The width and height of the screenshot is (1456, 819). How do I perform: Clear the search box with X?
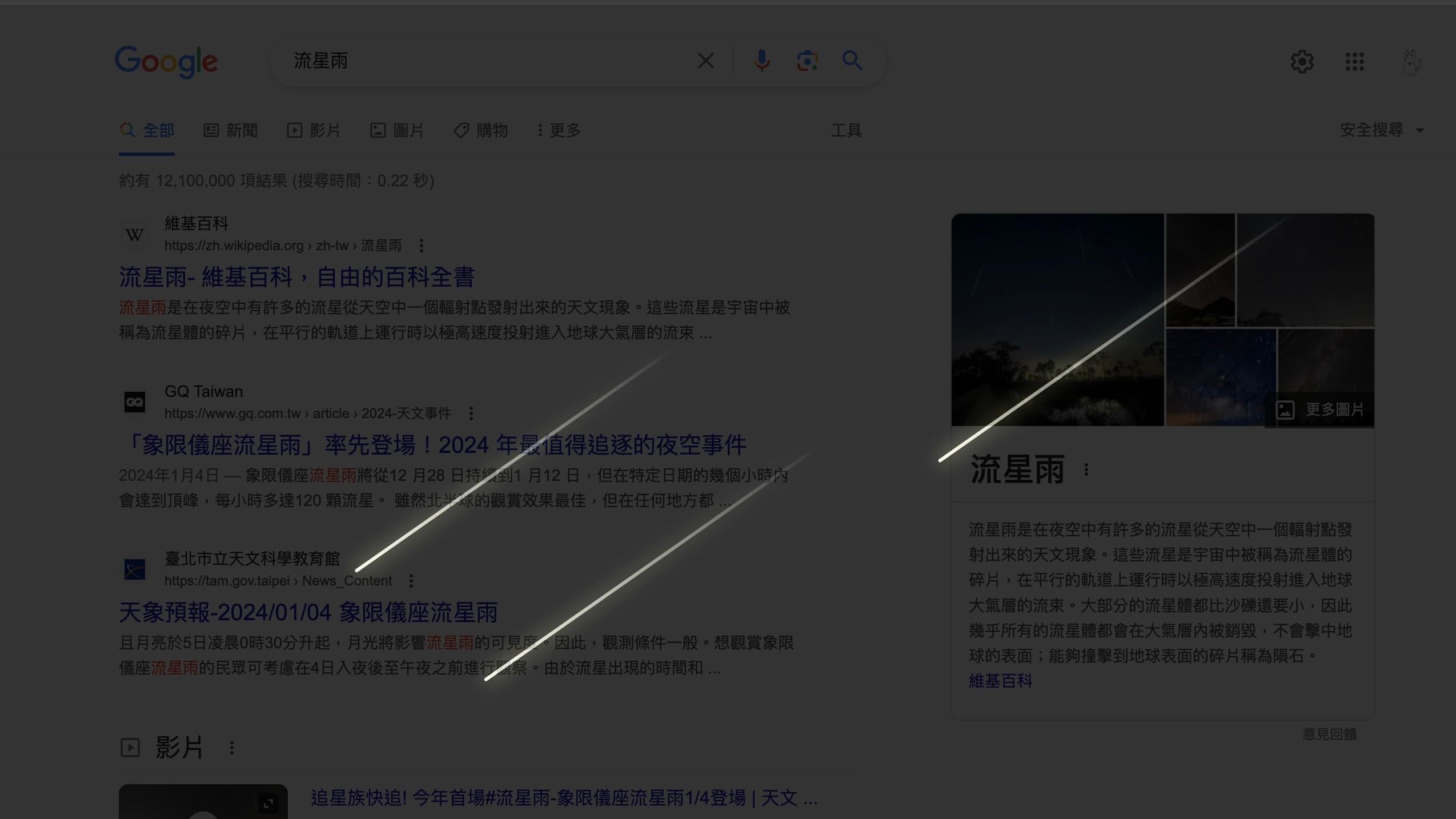click(705, 61)
